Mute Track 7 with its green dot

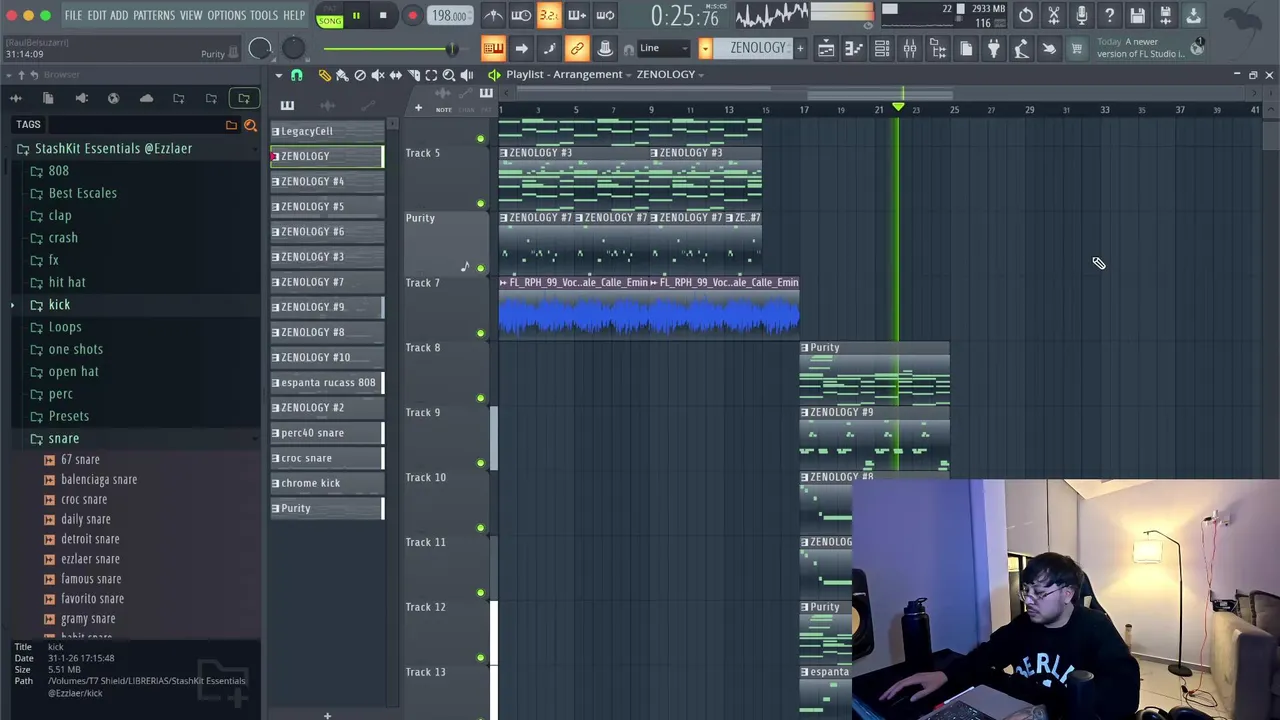click(x=480, y=333)
